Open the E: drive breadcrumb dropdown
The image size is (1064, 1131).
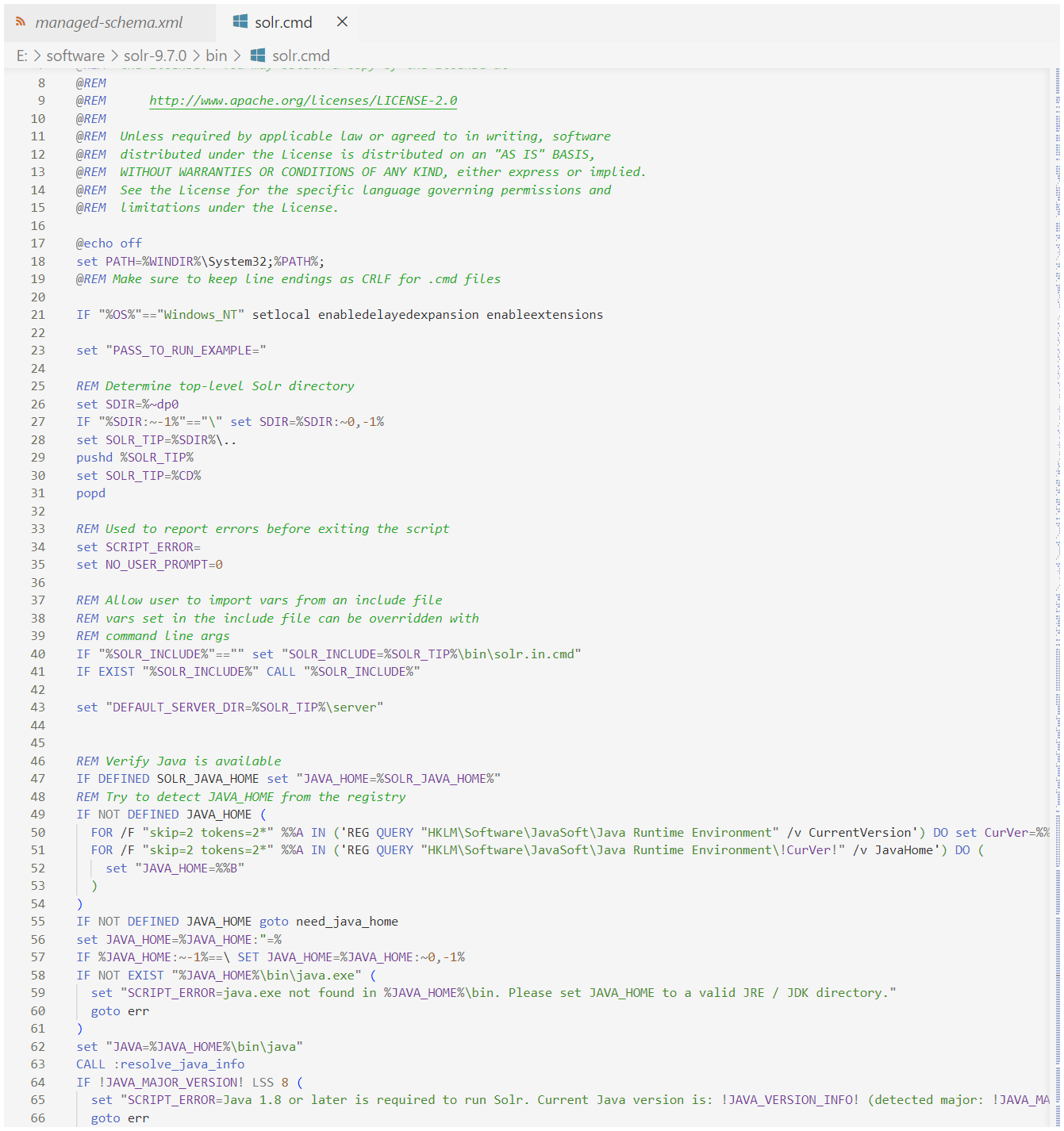click(21, 56)
